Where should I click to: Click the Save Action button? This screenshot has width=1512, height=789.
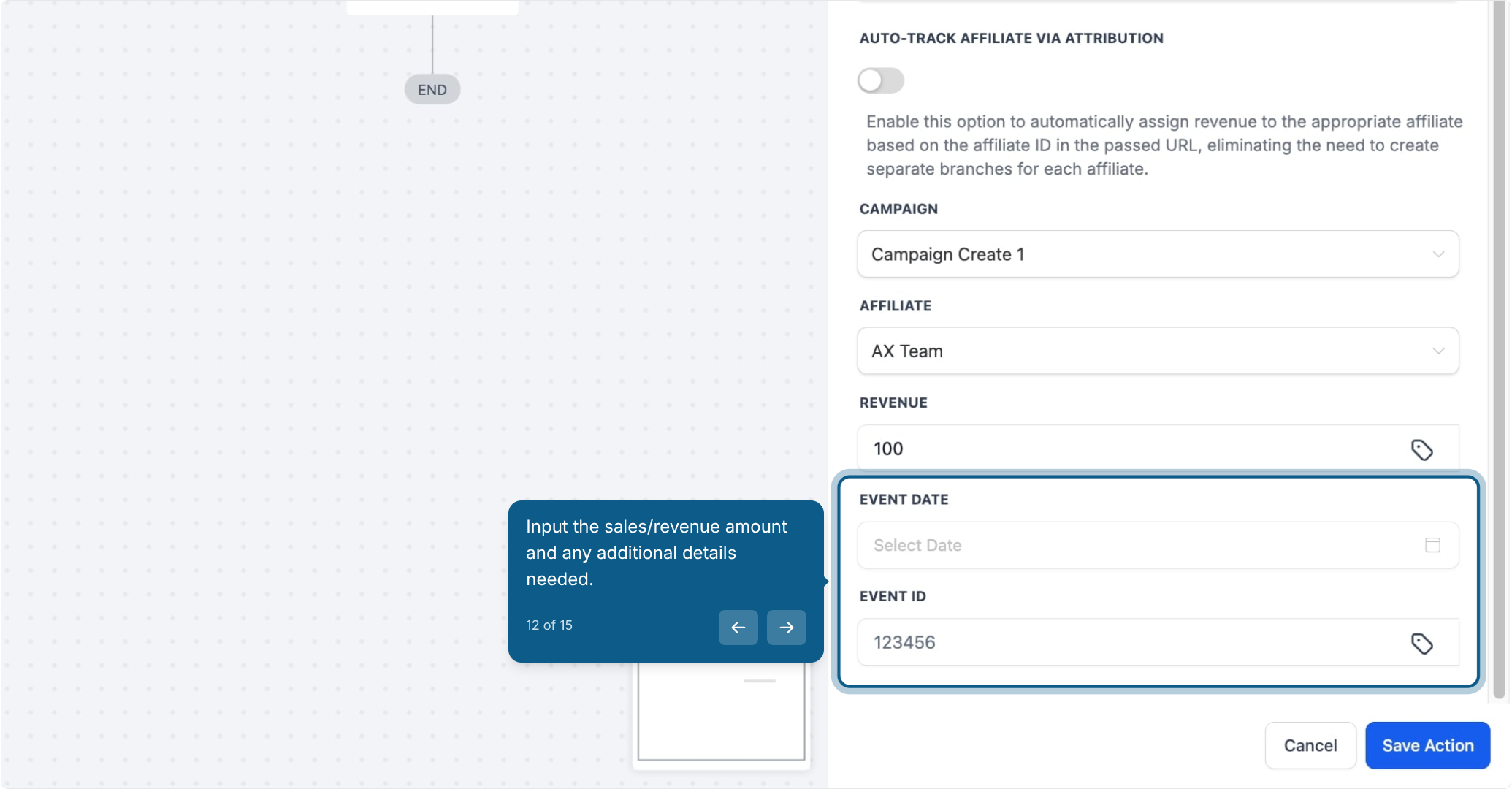tap(1427, 745)
